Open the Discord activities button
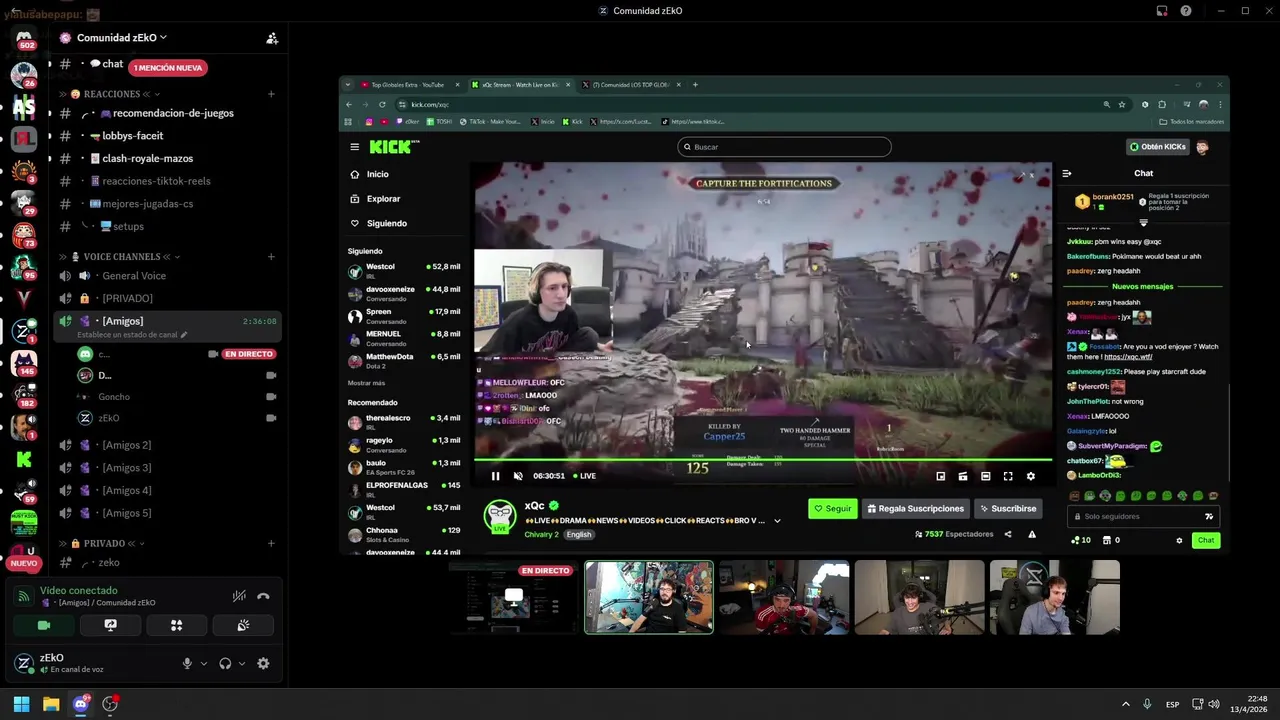The height and width of the screenshot is (720, 1280). pyautogui.click(x=176, y=625)
